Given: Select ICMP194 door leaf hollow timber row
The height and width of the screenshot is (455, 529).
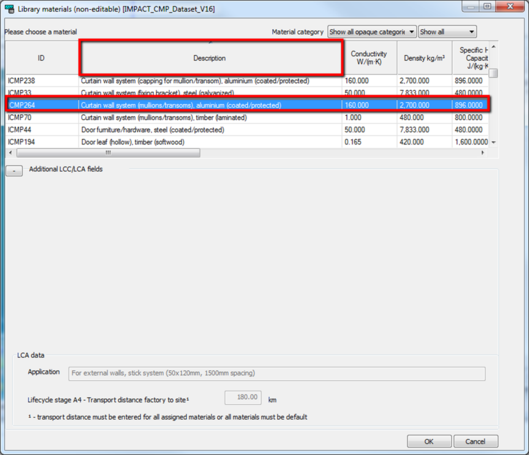Looking at the screenshot, I should pos(247,142).
